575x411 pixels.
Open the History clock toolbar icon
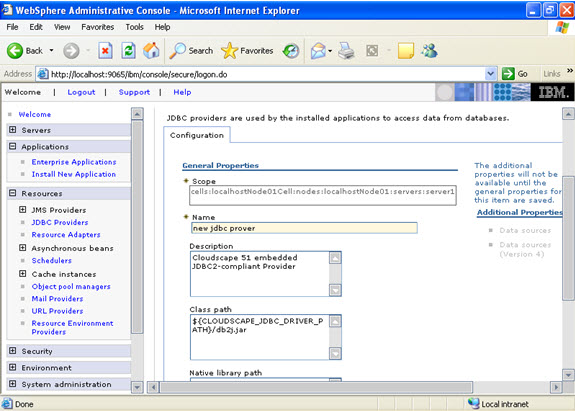point(291,51)
